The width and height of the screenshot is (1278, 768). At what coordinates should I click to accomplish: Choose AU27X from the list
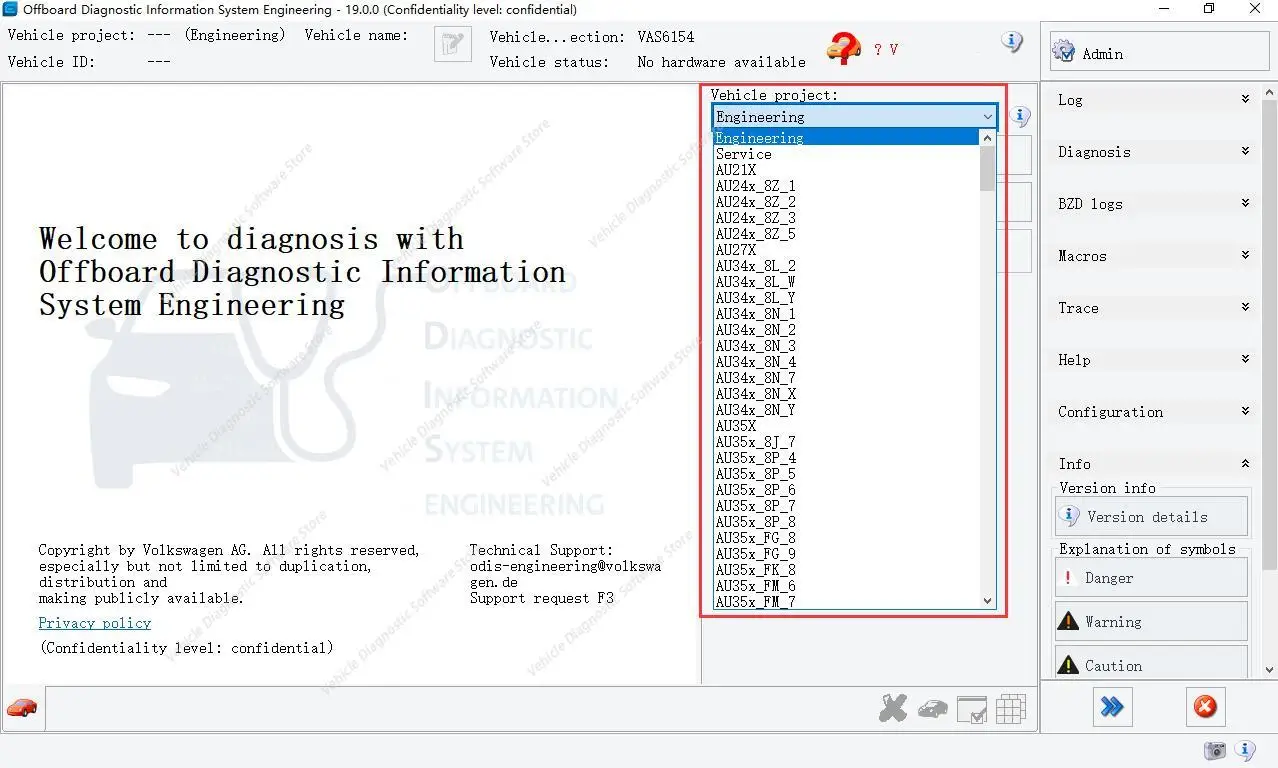click(846, 250)
